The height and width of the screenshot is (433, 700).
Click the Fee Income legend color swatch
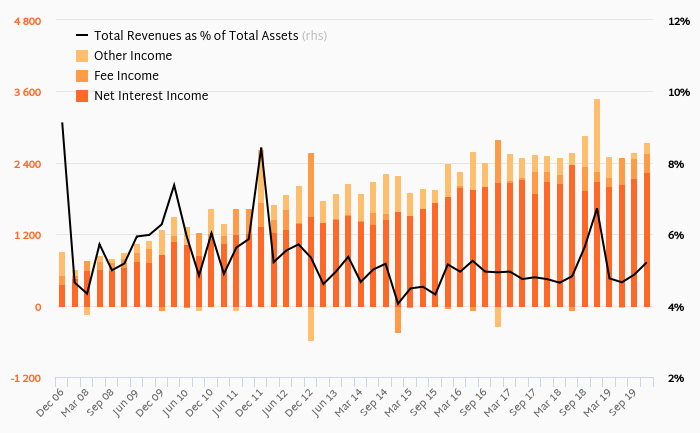(82, 76)
